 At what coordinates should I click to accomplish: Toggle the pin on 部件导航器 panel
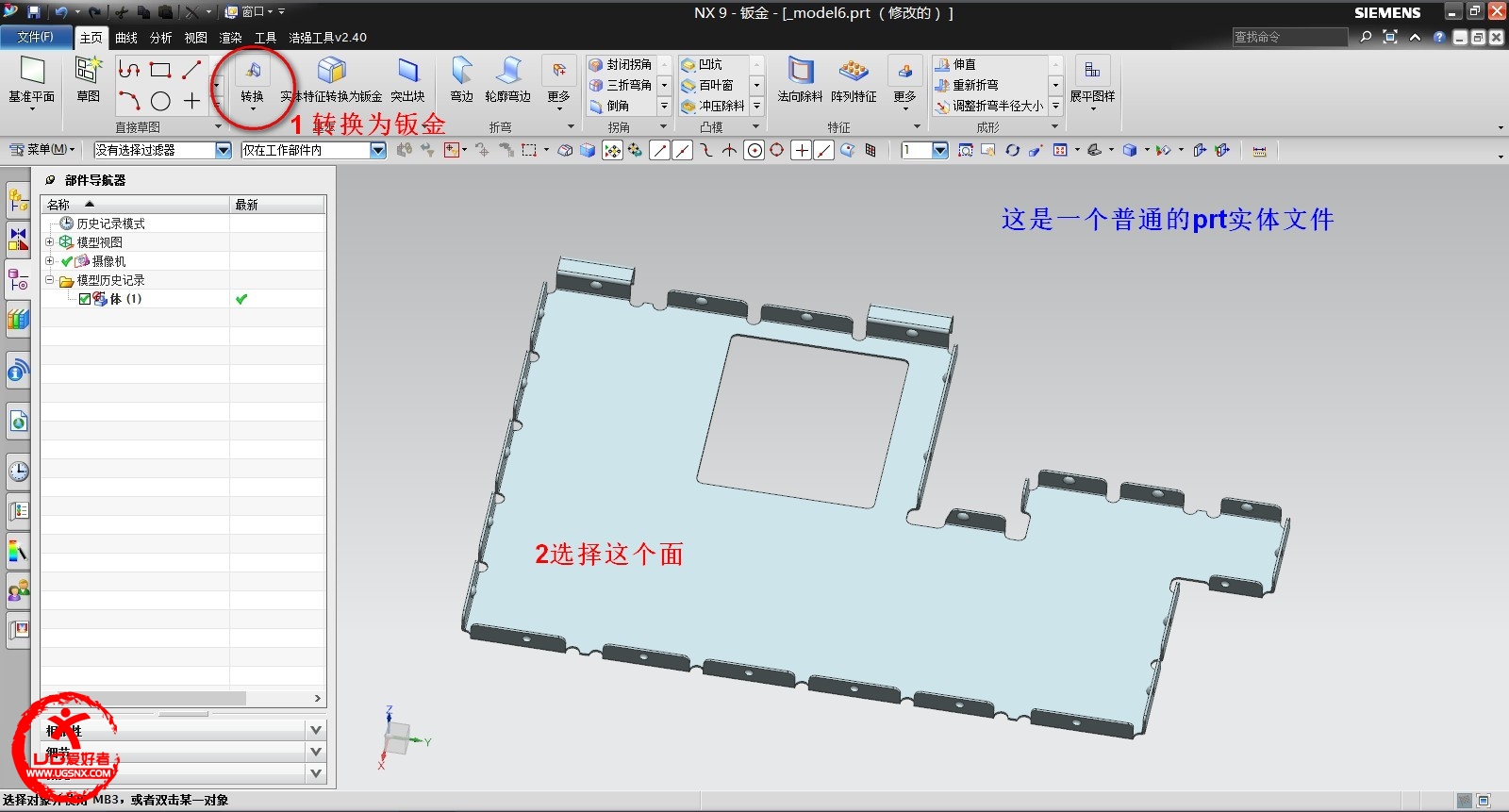coord(50,180)
